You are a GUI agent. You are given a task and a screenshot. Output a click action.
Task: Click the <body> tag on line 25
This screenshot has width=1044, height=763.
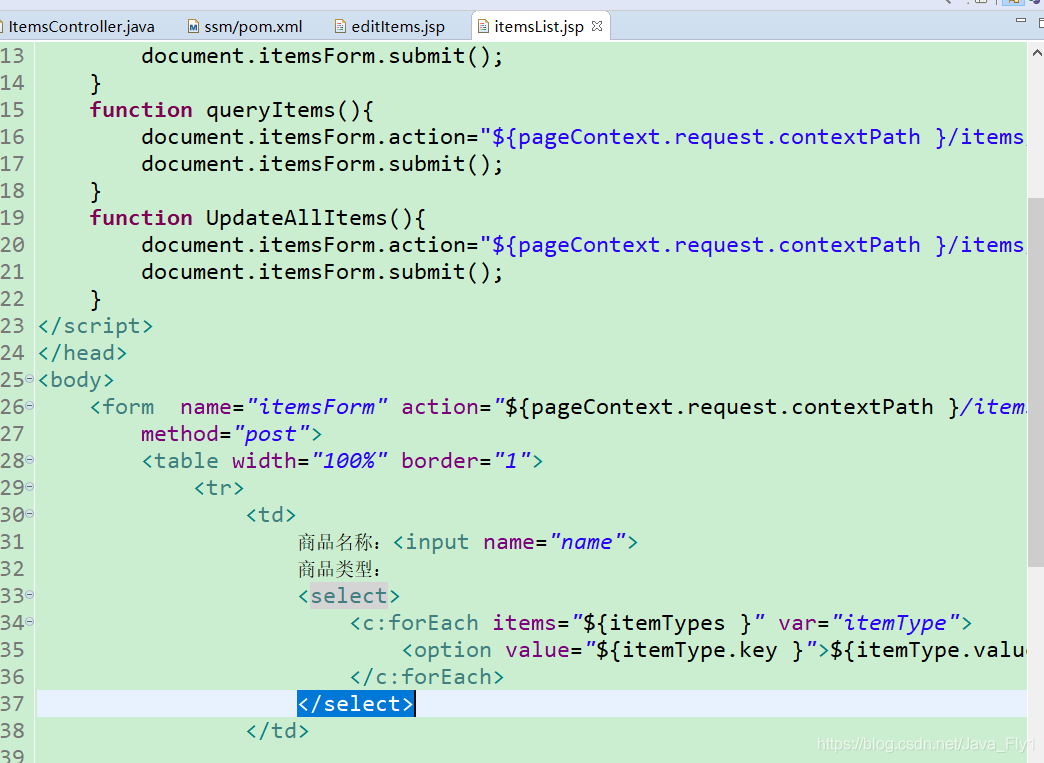tap(76, 380)
